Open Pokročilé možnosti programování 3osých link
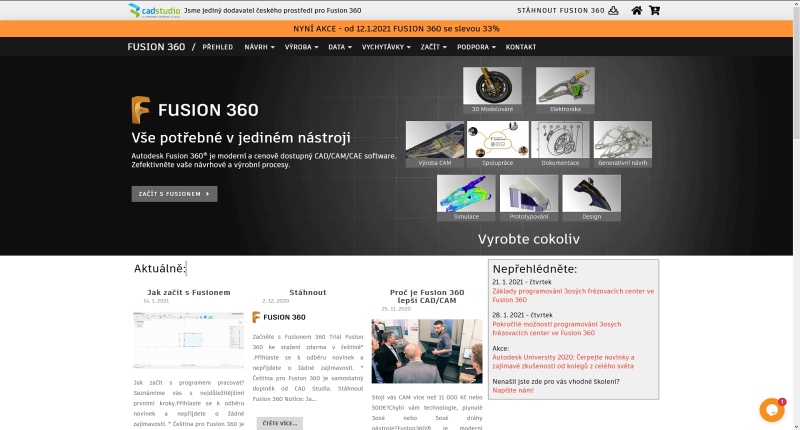The width and height of the screenshot is (800, 430). pos(557,328)
